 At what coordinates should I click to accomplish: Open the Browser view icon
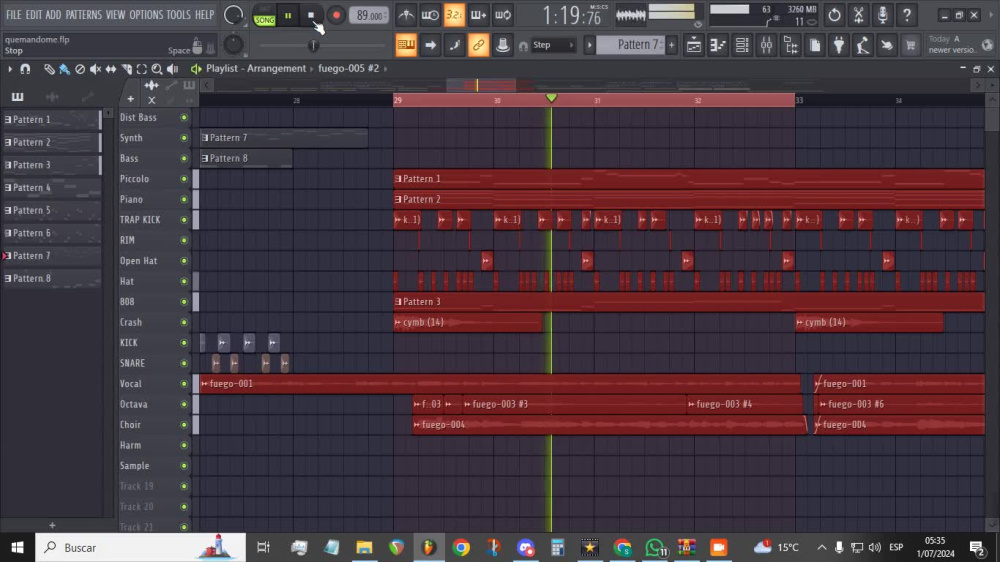(790, 45)
